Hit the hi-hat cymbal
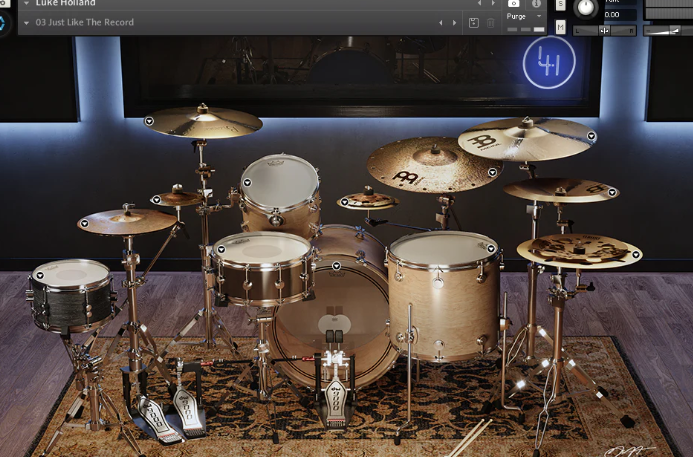 point(127,222)
